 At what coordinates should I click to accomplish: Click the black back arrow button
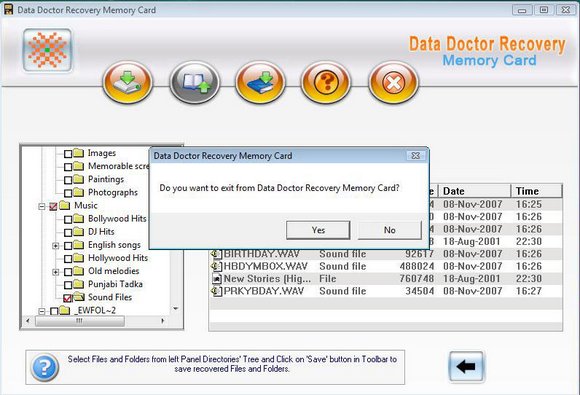(x=466, y=367)
